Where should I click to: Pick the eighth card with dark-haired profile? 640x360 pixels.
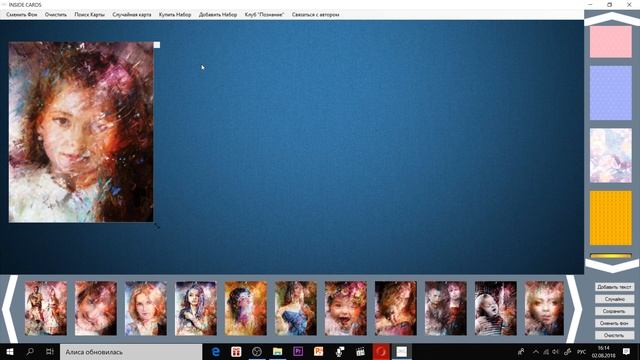[396, 308]
